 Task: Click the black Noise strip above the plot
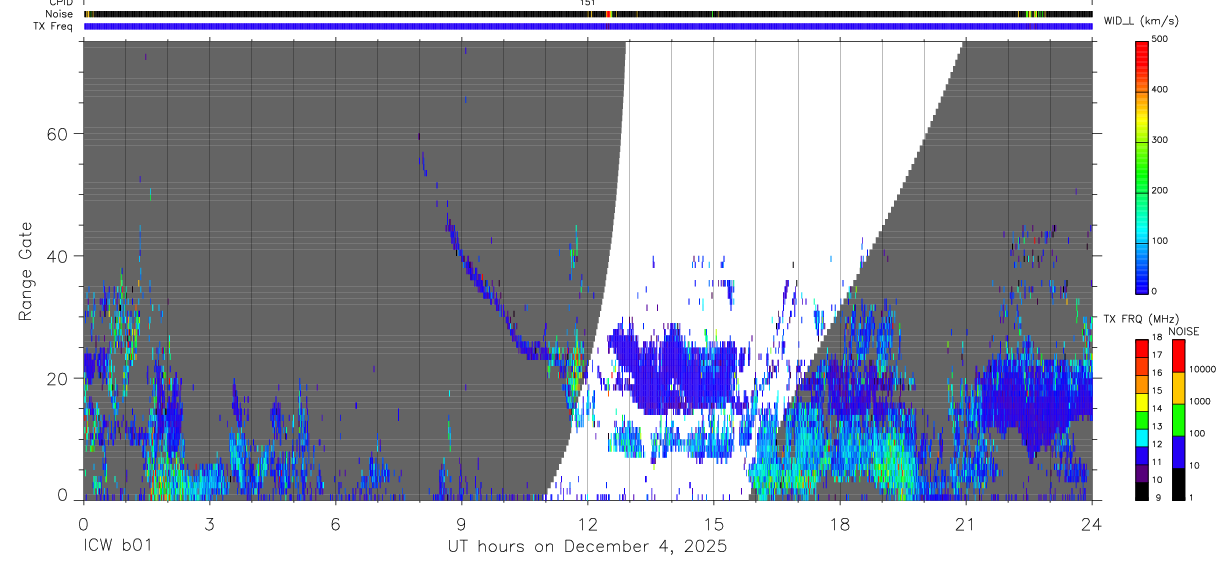[x=588, y=14]
